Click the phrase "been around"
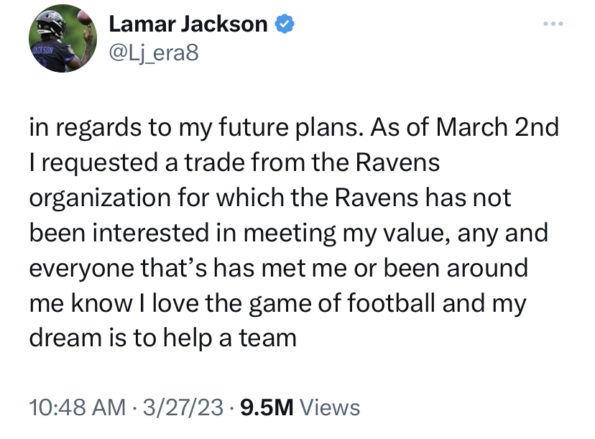The width and height of the screenshot is (595, 439). (456, 268)
